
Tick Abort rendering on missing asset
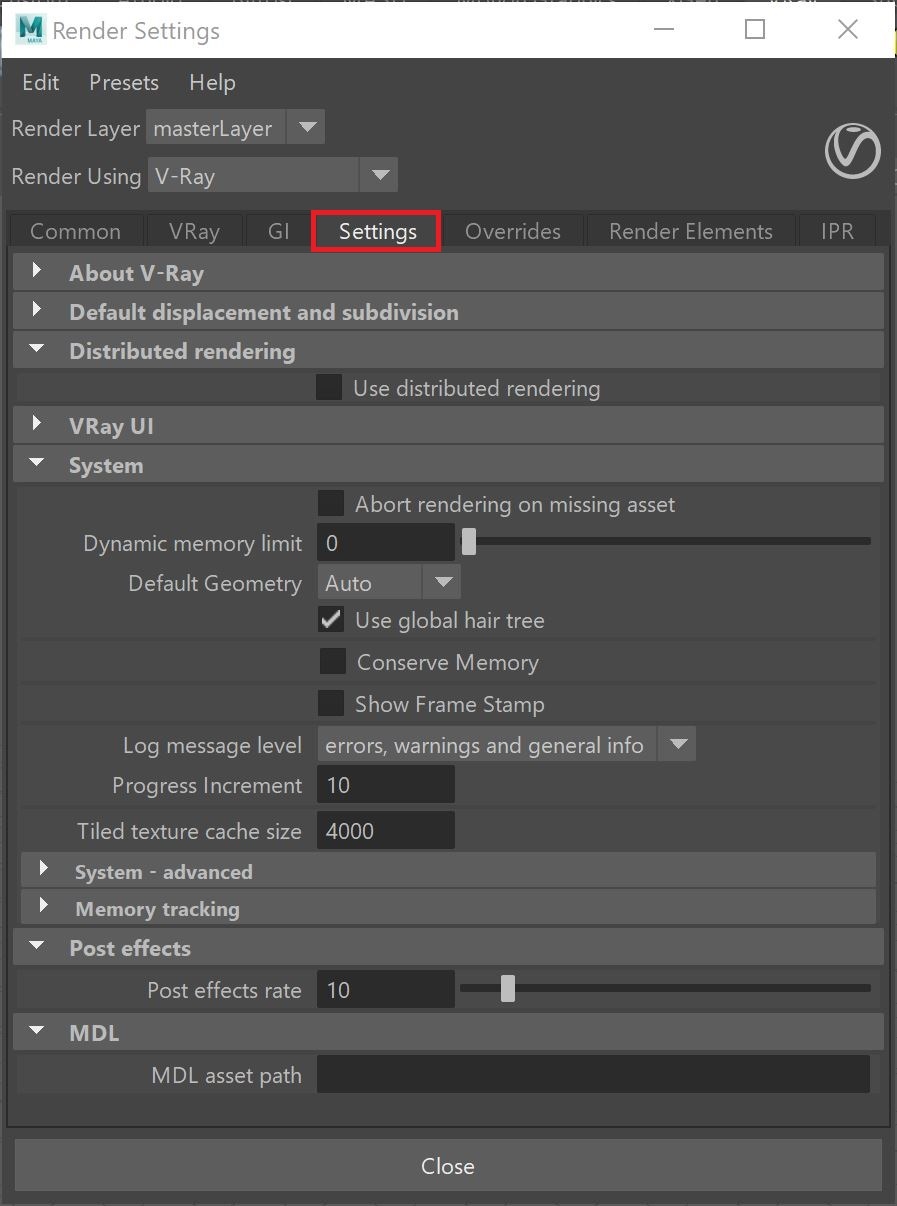[x=331, y=504]
